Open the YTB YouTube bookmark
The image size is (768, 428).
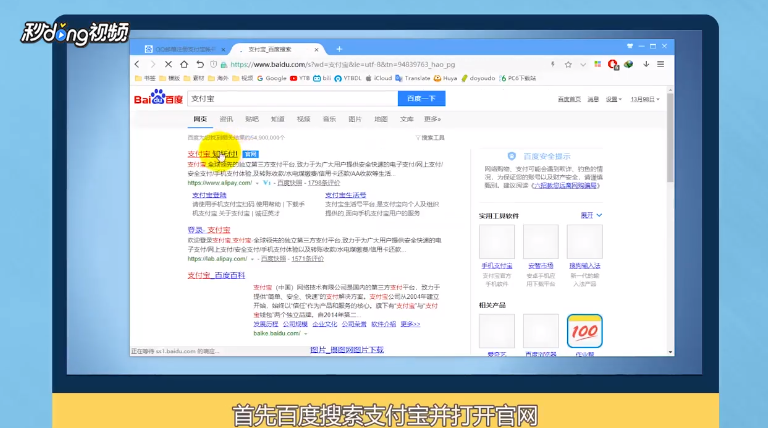pos(300,78)
